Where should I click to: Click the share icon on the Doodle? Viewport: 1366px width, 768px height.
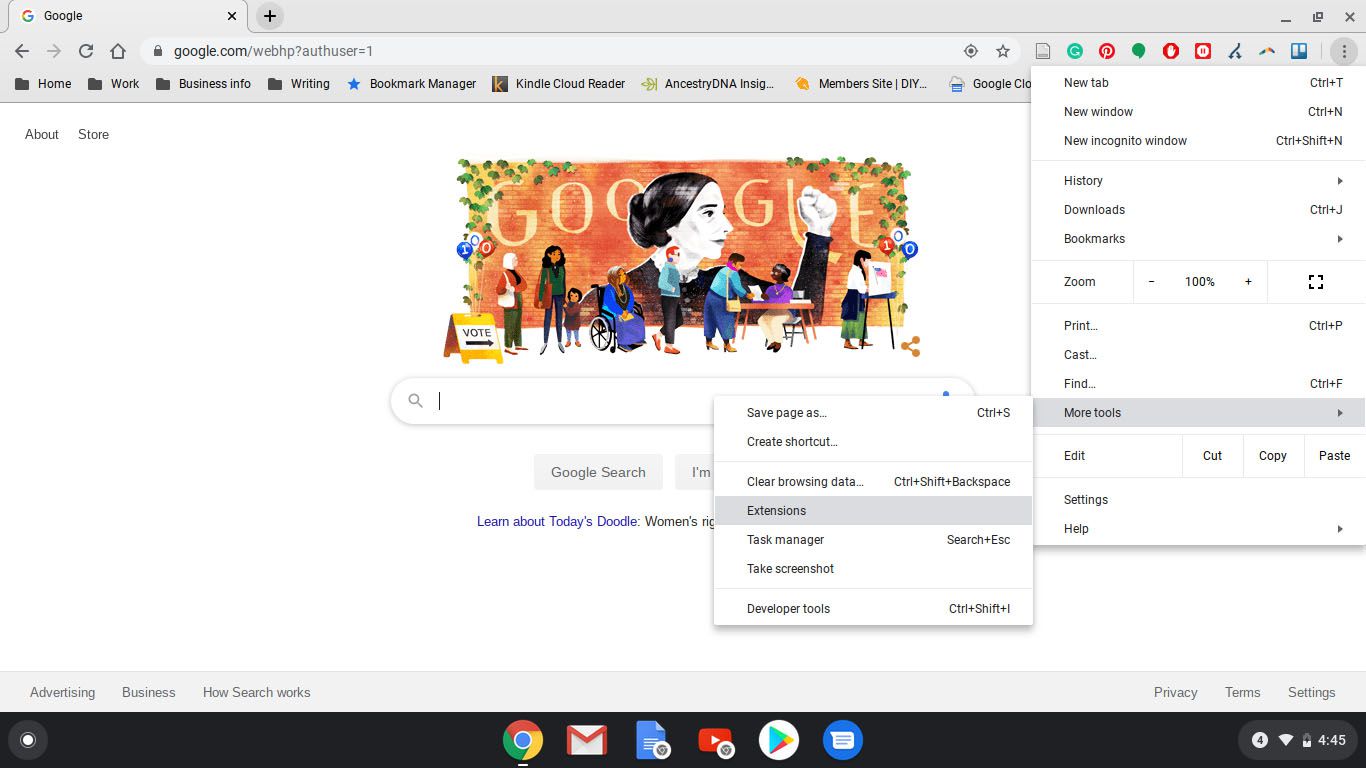coord(910,346)
